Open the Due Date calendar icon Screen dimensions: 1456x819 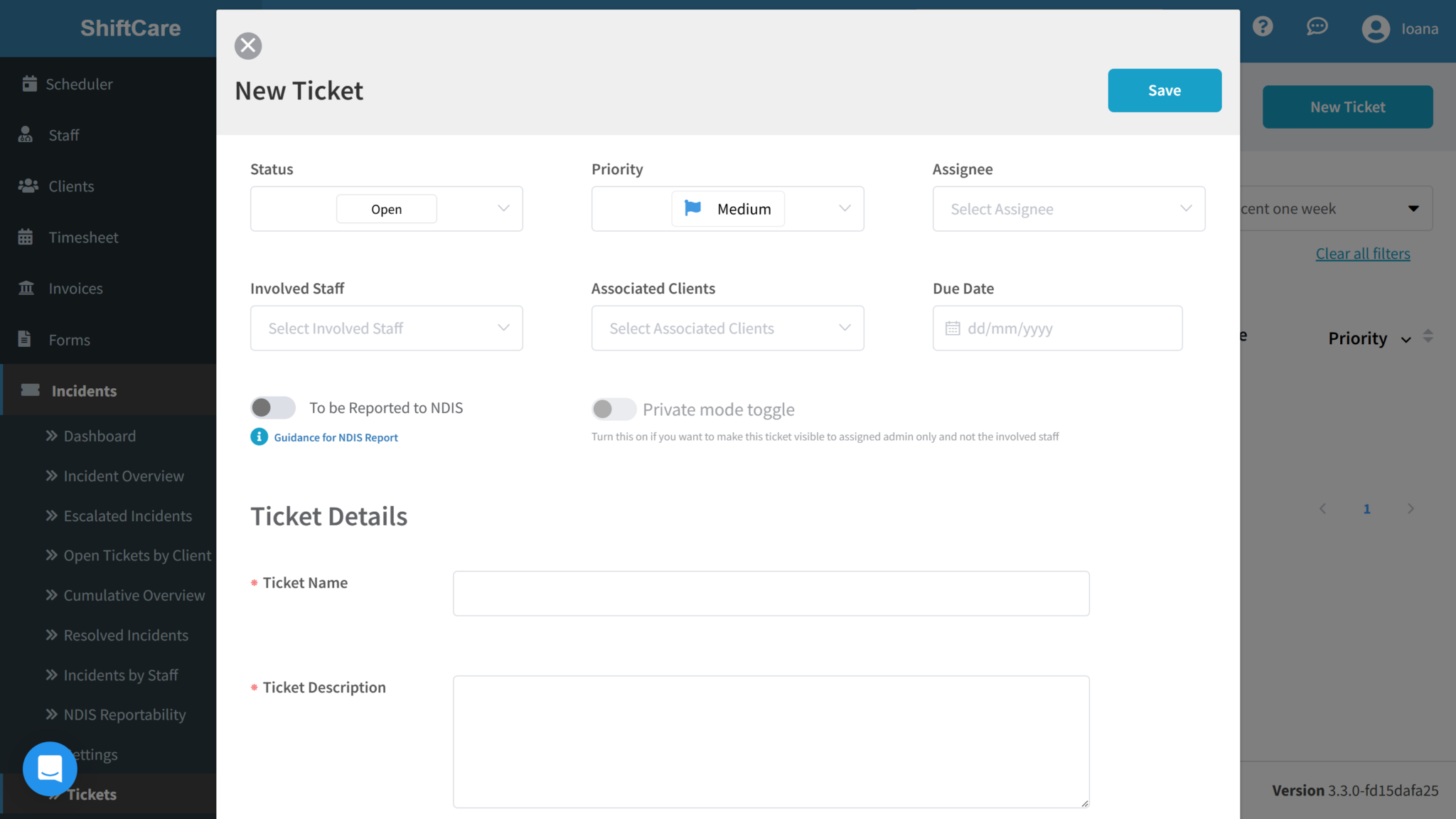[x=953, y=328]
